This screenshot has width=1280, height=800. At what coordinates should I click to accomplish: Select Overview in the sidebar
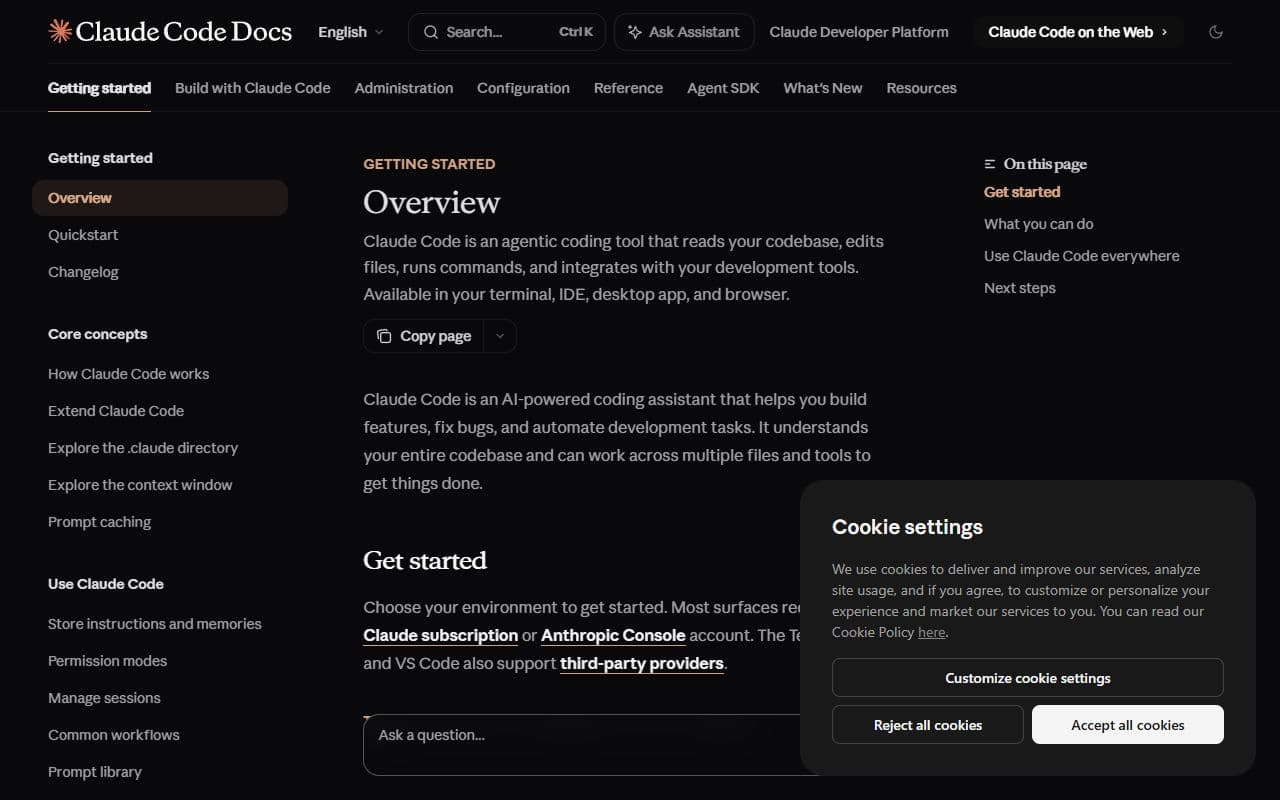click(x=160, y=198)
